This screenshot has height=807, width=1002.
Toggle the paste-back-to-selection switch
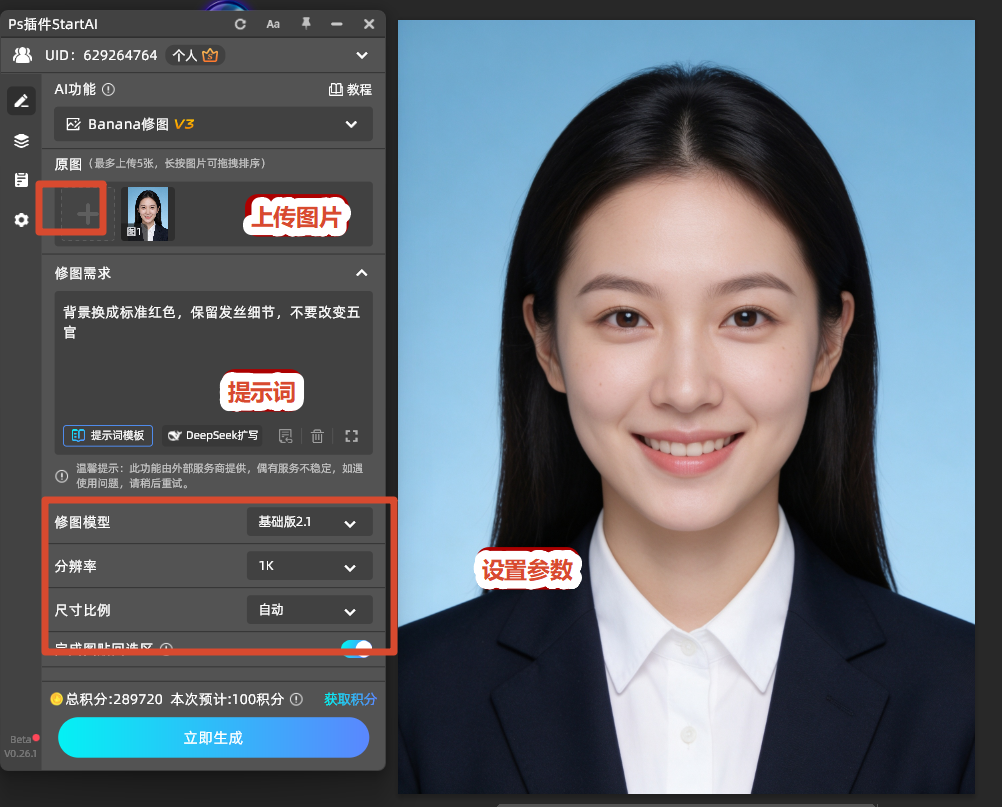357,647
